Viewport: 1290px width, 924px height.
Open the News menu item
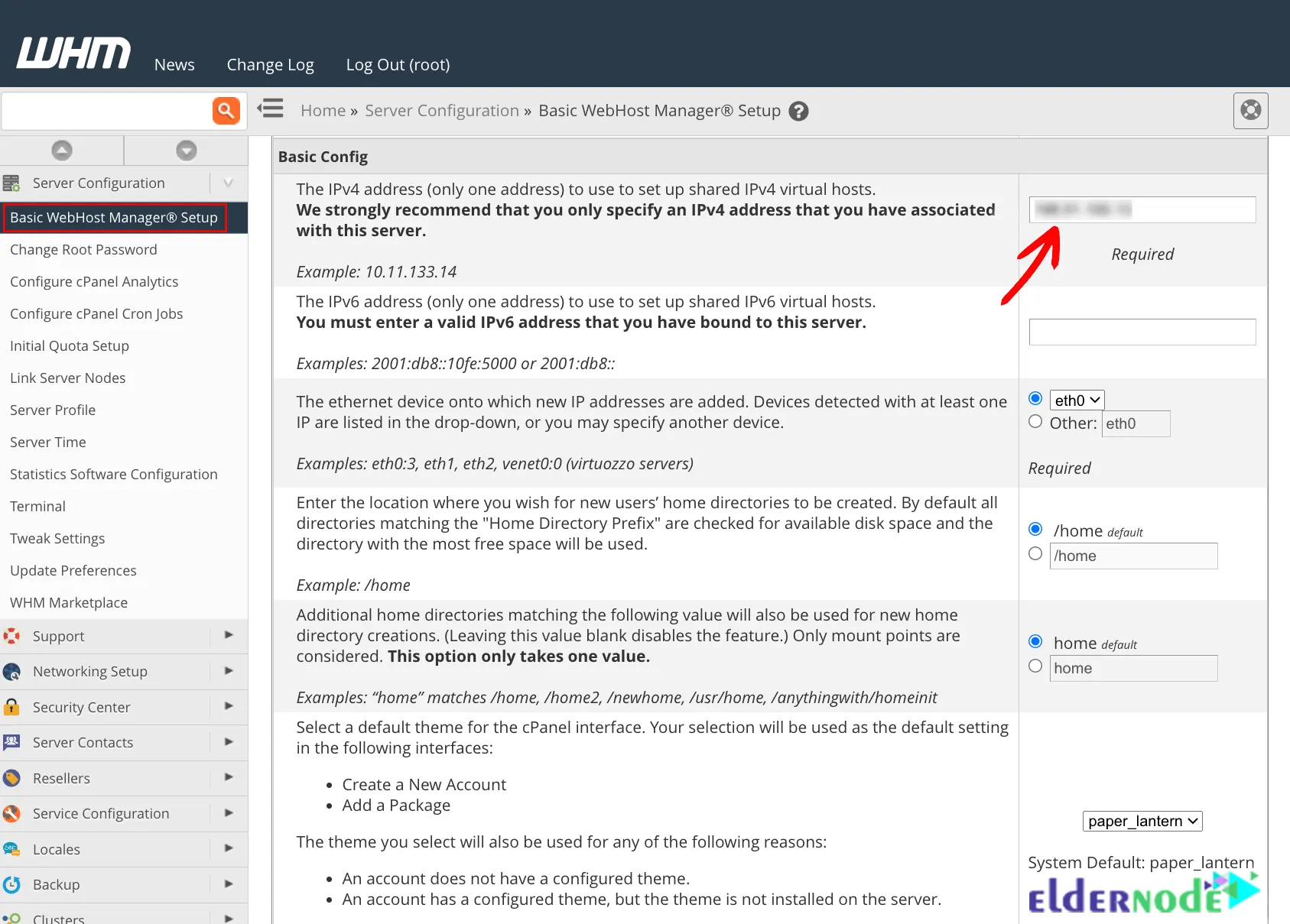(174, 65)
